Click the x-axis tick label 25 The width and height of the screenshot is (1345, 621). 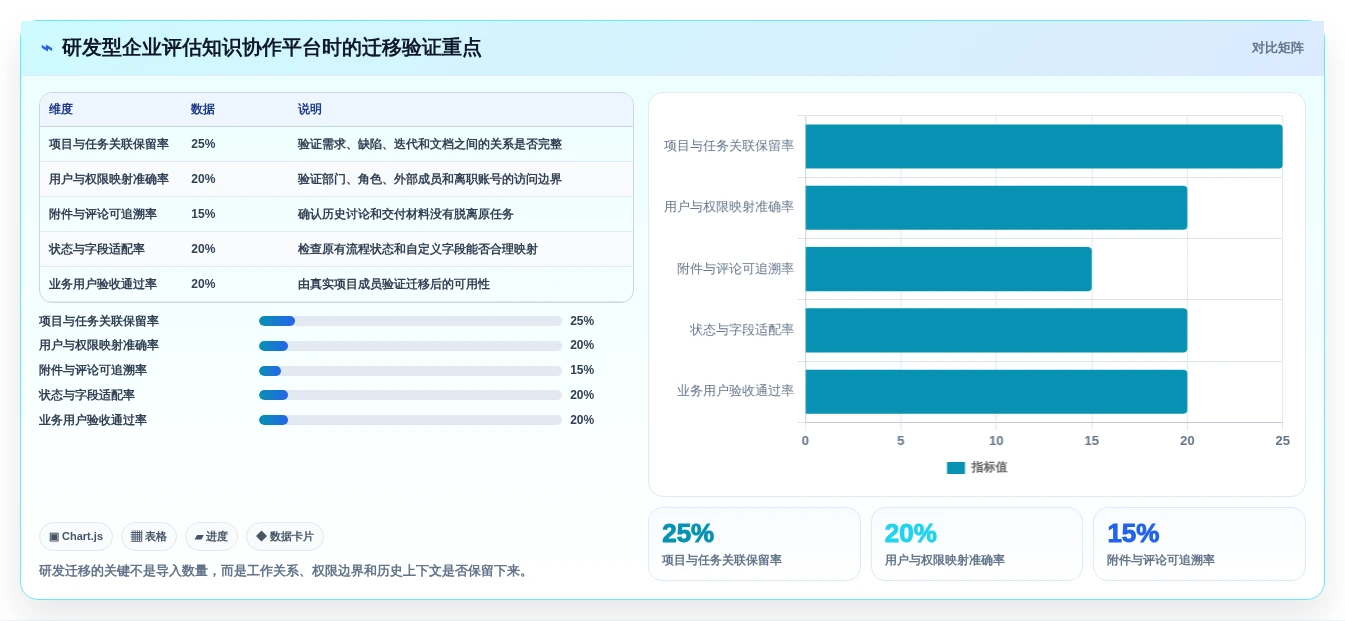point(1282,441)
